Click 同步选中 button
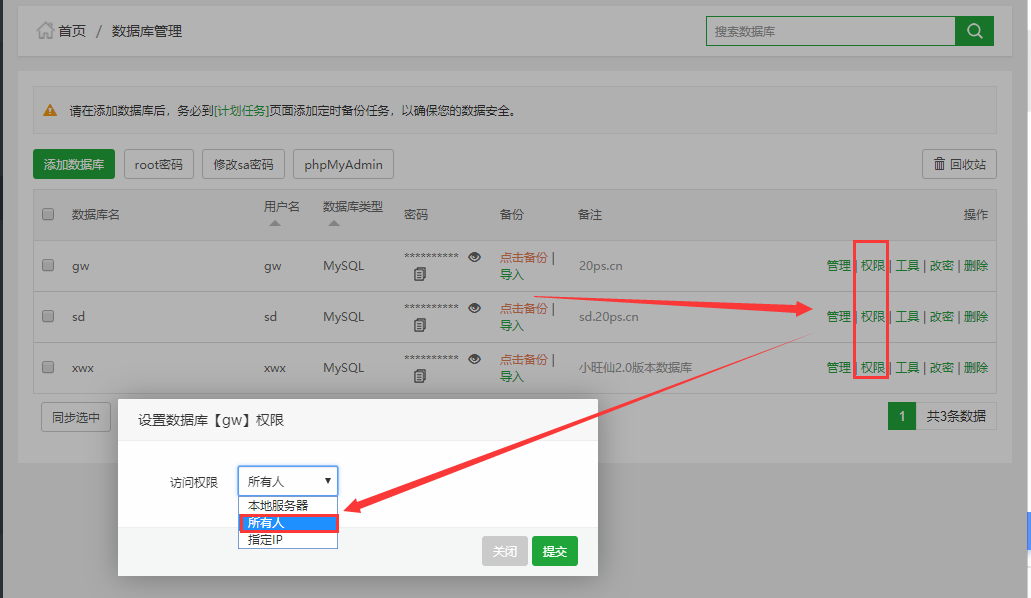Viewport: 1031px width, 598px height. coord(76,417)
